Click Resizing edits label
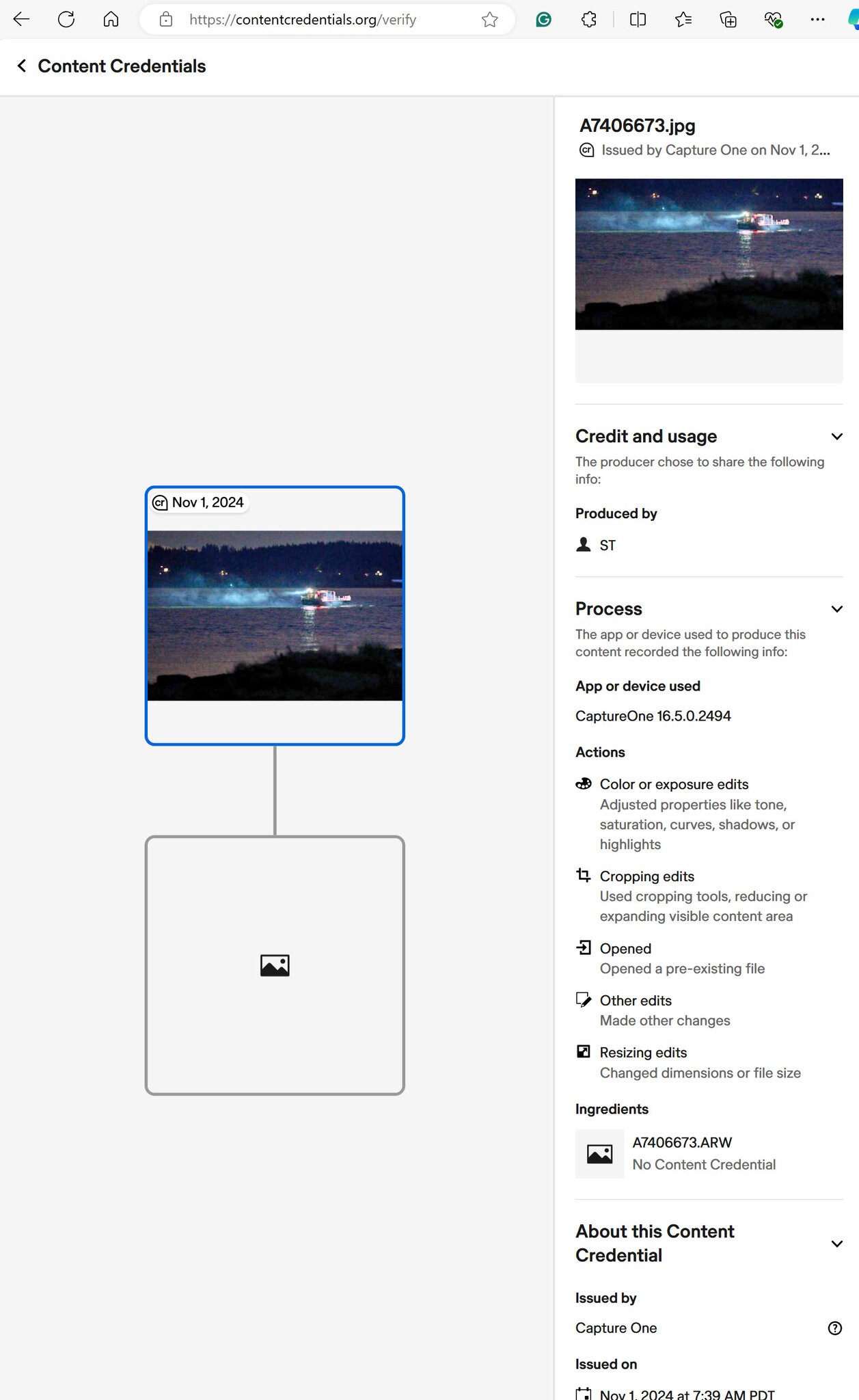 click(x=643, y=1053)
